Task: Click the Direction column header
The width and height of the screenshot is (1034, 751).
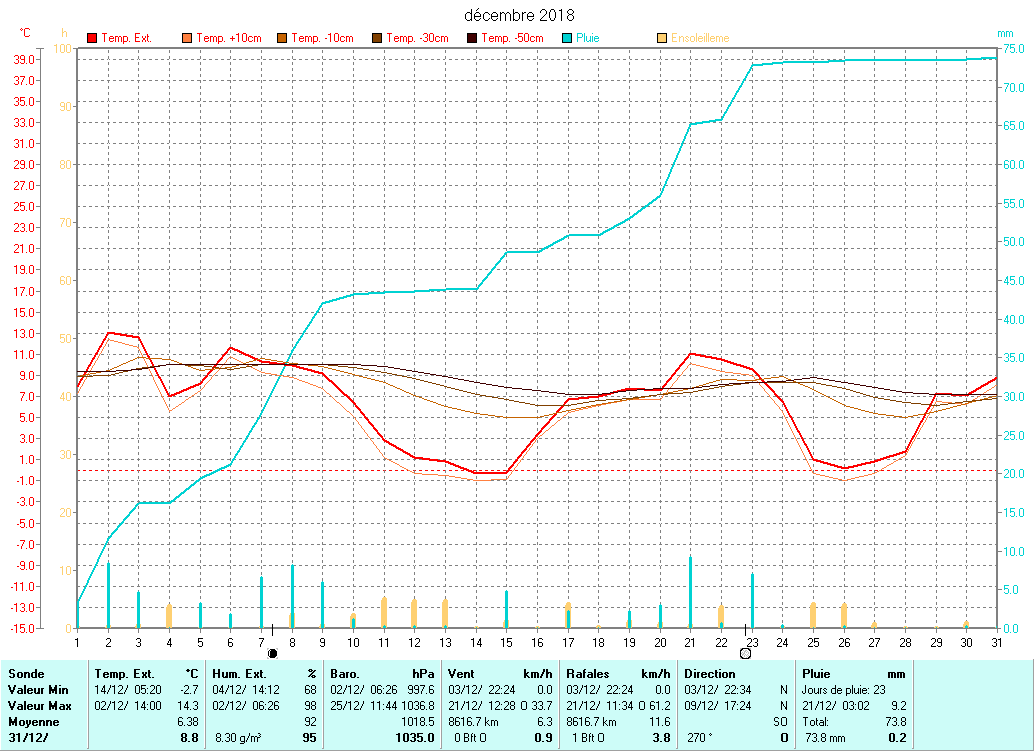Action: (710, 674)
